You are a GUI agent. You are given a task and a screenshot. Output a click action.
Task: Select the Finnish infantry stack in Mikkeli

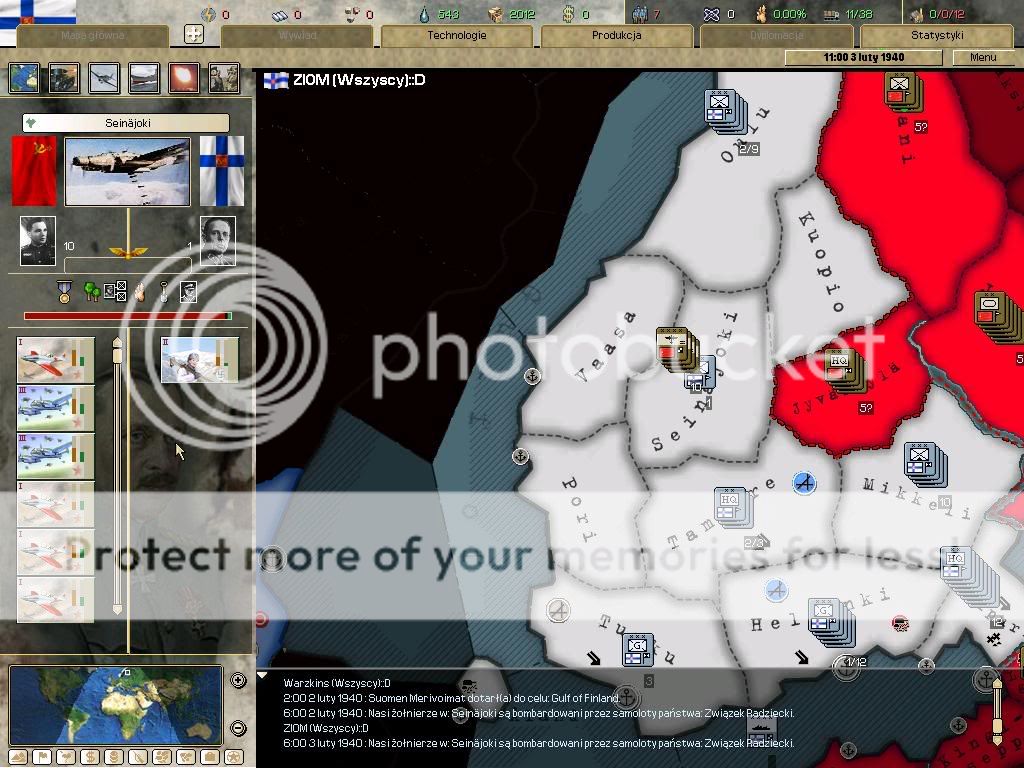click(x=925, y=464)
